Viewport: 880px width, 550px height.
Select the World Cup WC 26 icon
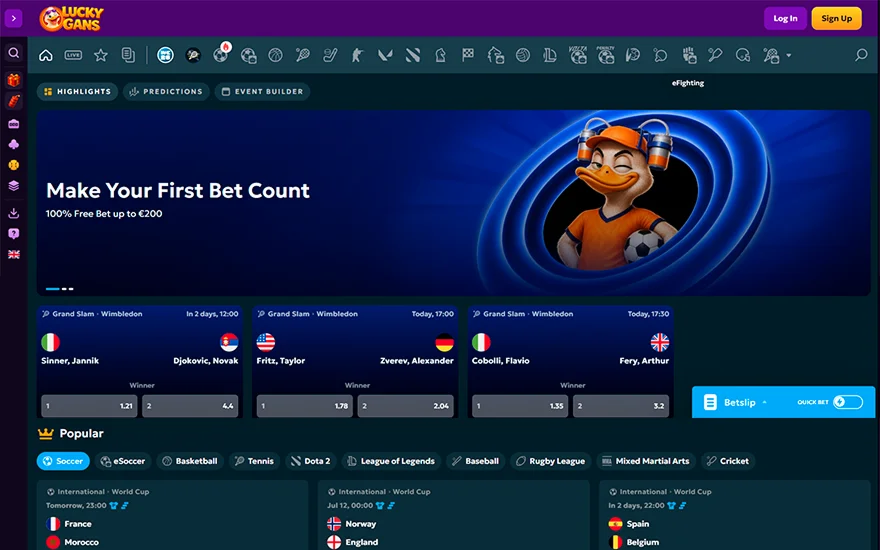[x=166, y=55]
